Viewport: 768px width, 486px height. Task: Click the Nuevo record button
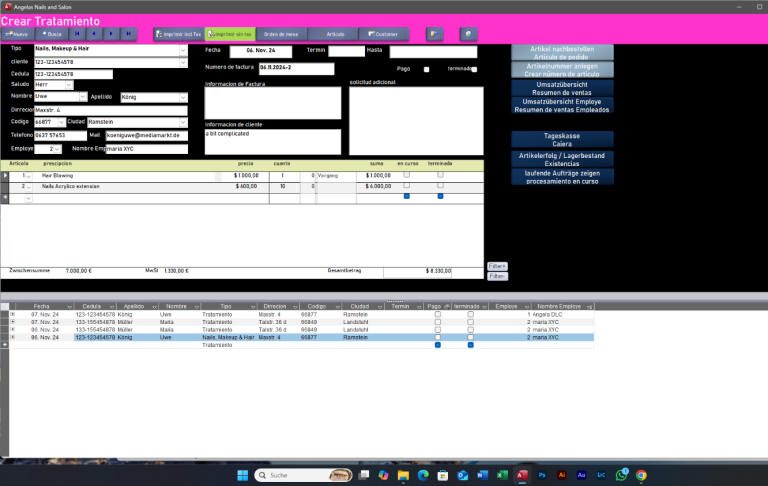pos(17,34)
